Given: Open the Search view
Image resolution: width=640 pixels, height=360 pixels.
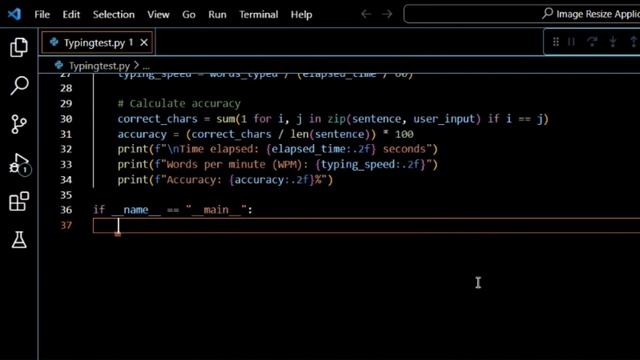Looking at the screenshot, I should pyautogui.click(x=19, y=85).
